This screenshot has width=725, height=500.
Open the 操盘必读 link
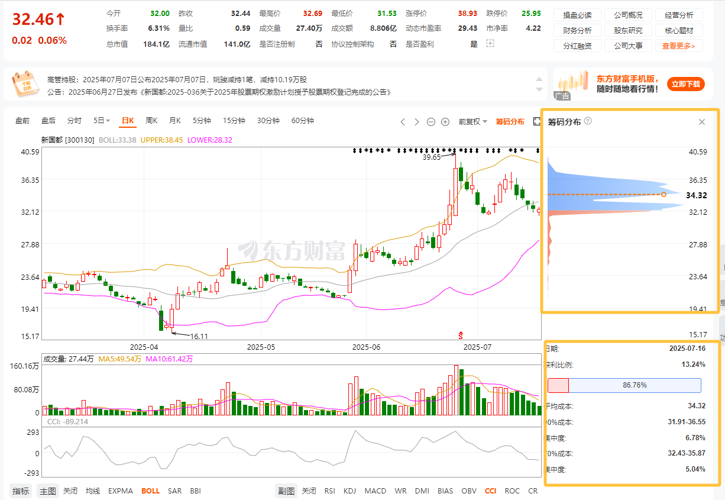click(x=578, y=15)
